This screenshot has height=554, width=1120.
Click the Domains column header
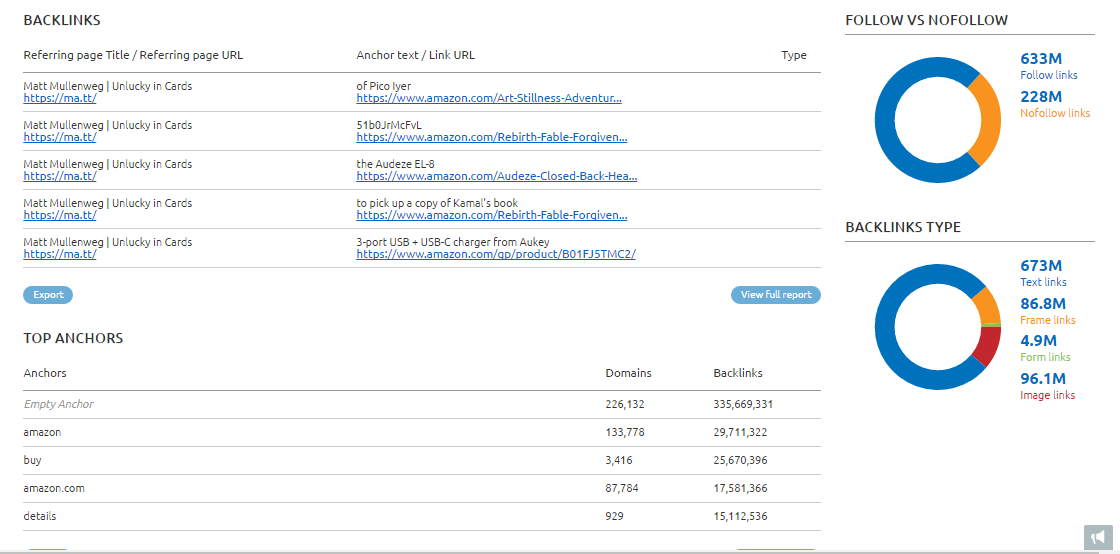629,373
